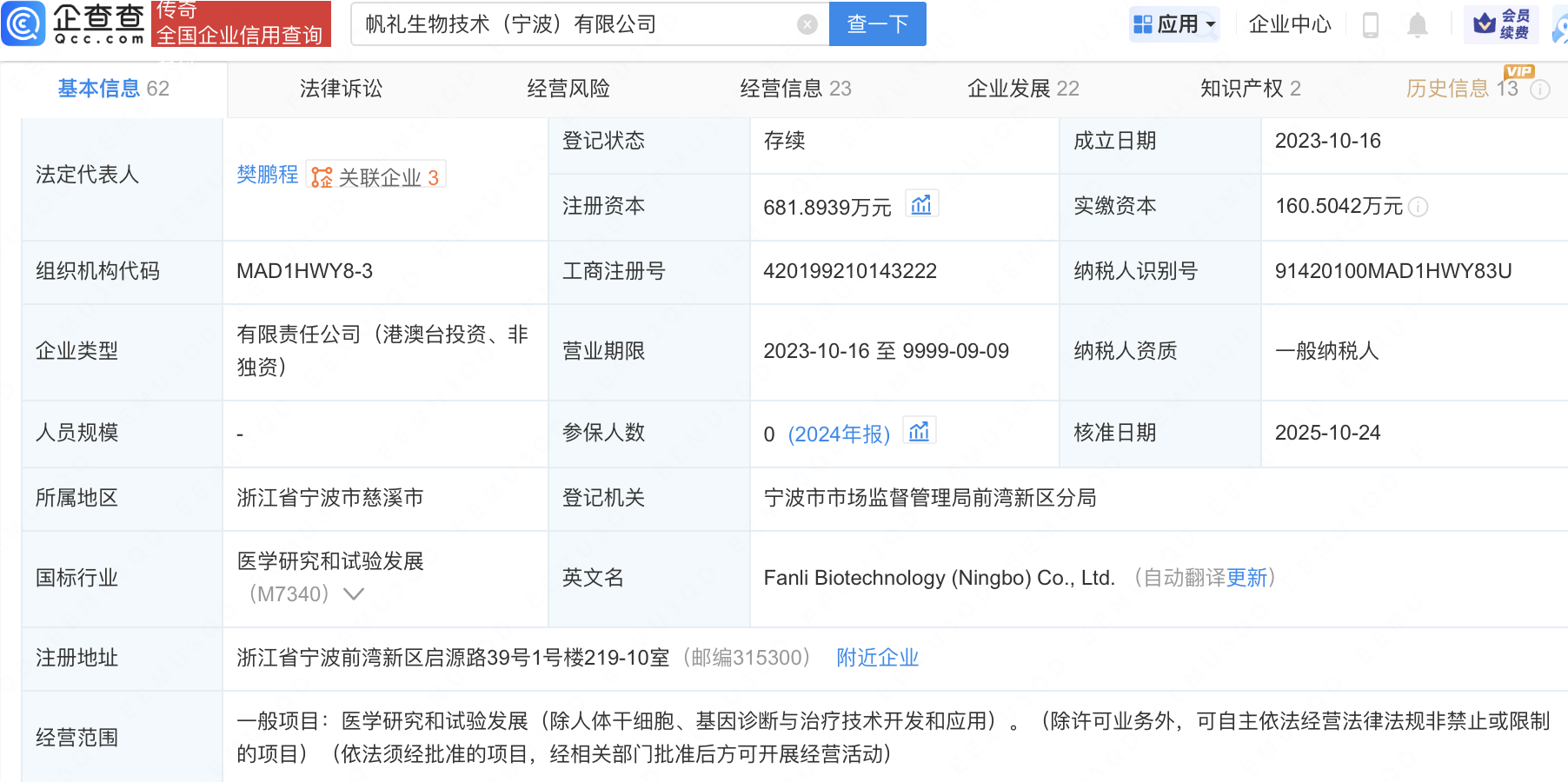Open 企业中心 in the top menu
Image resolution: width=1568 pixels, height=782 pixels.
point(1289,24)
